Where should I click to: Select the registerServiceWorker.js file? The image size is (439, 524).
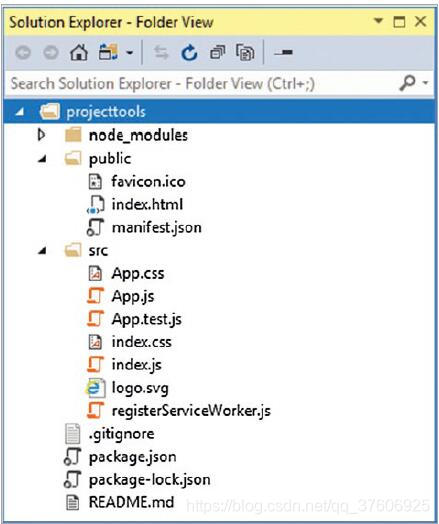(191, 411)
